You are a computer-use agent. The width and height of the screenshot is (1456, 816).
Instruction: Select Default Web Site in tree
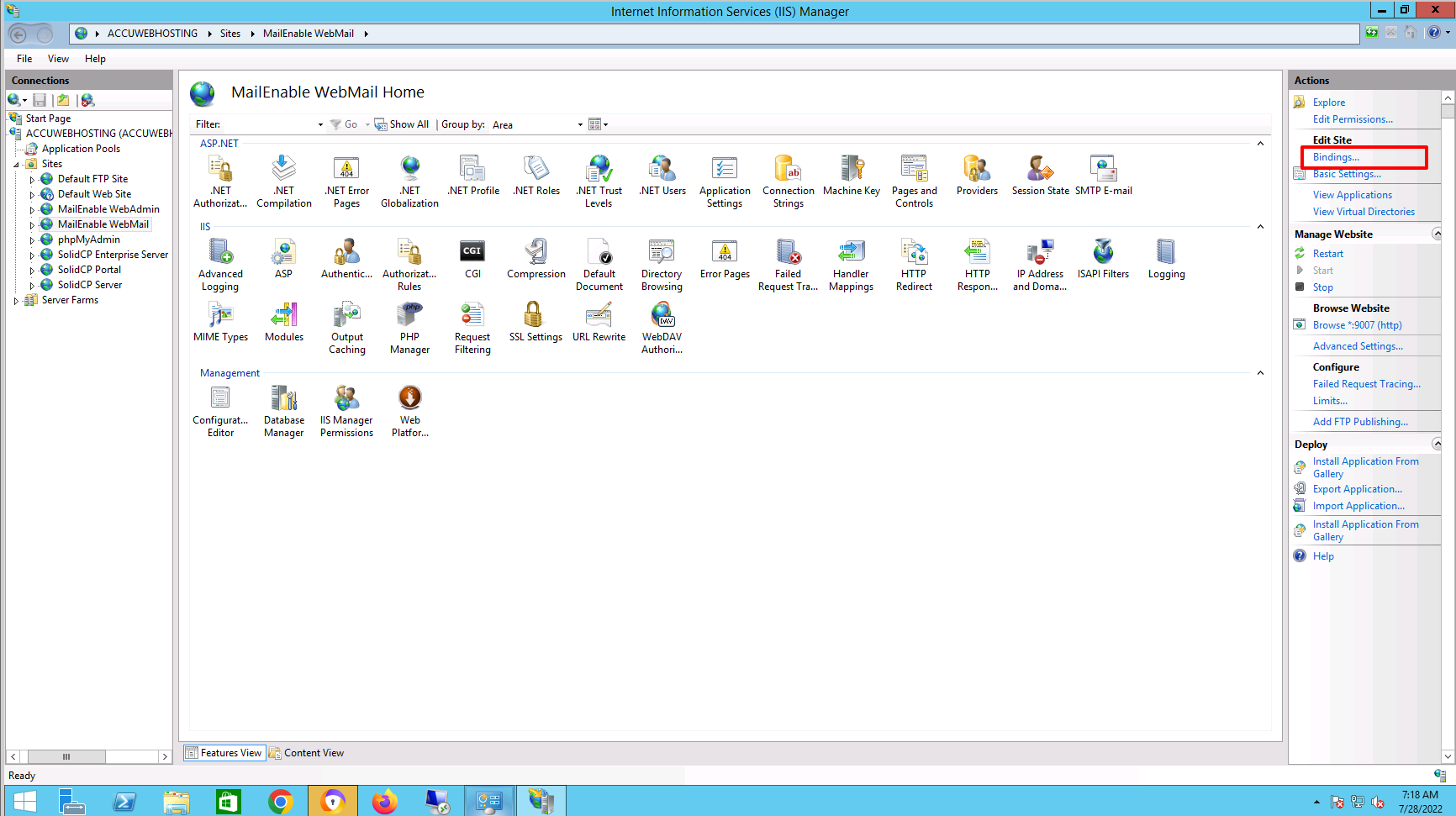94,194
